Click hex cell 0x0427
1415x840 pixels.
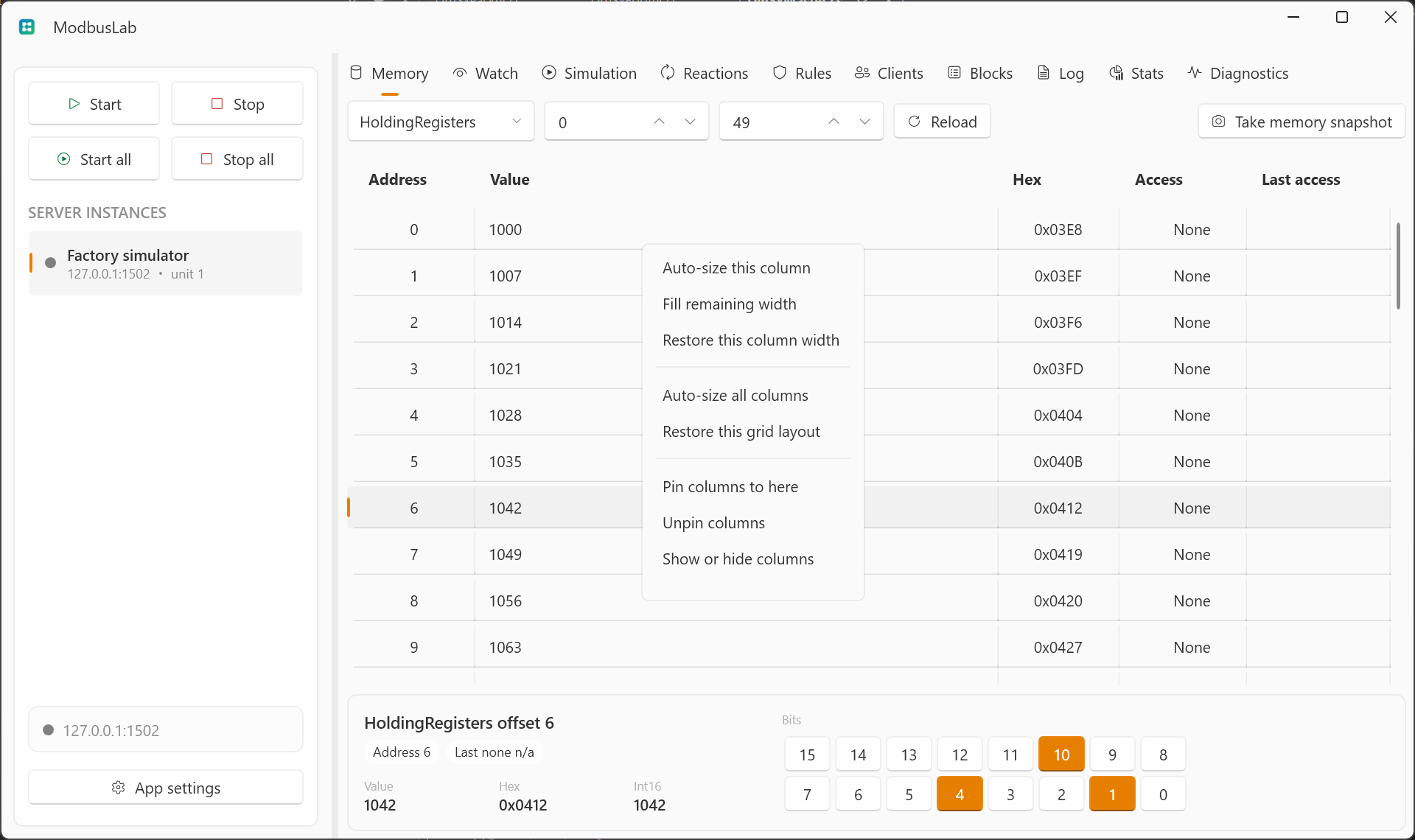1058,648
